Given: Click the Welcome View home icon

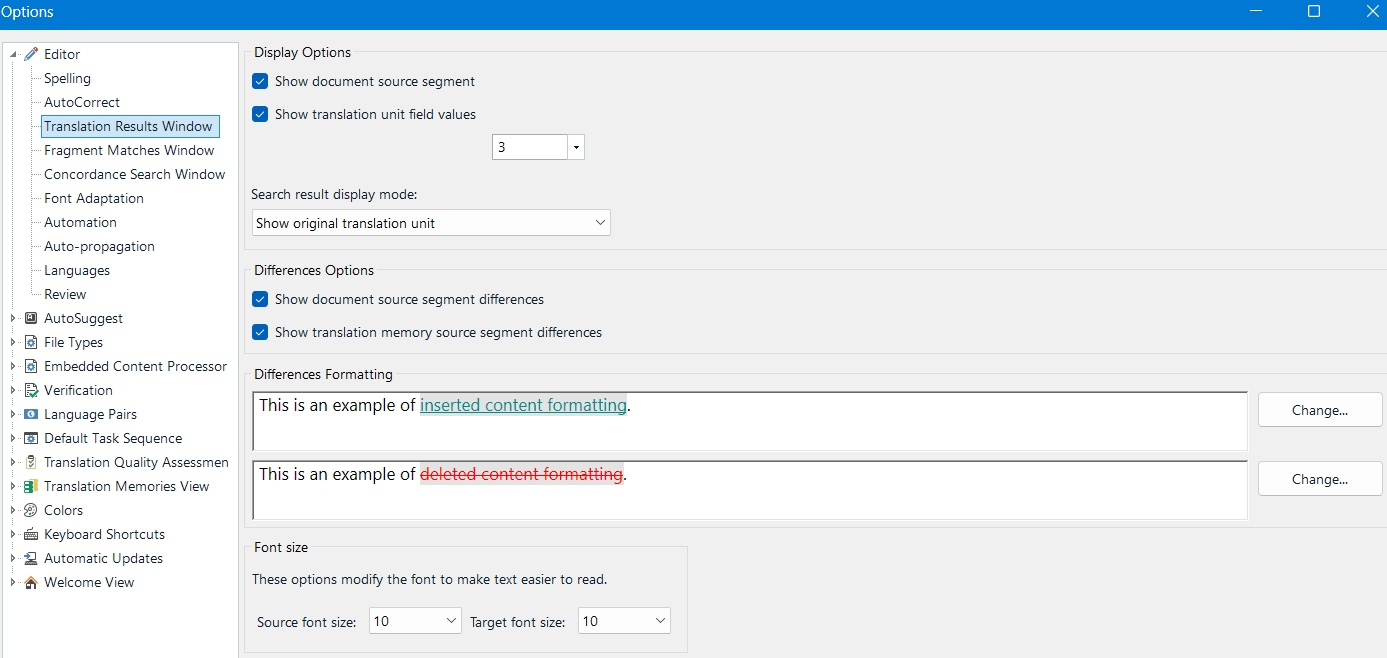Looking at the screenshot, I should (x=31, y=582).
